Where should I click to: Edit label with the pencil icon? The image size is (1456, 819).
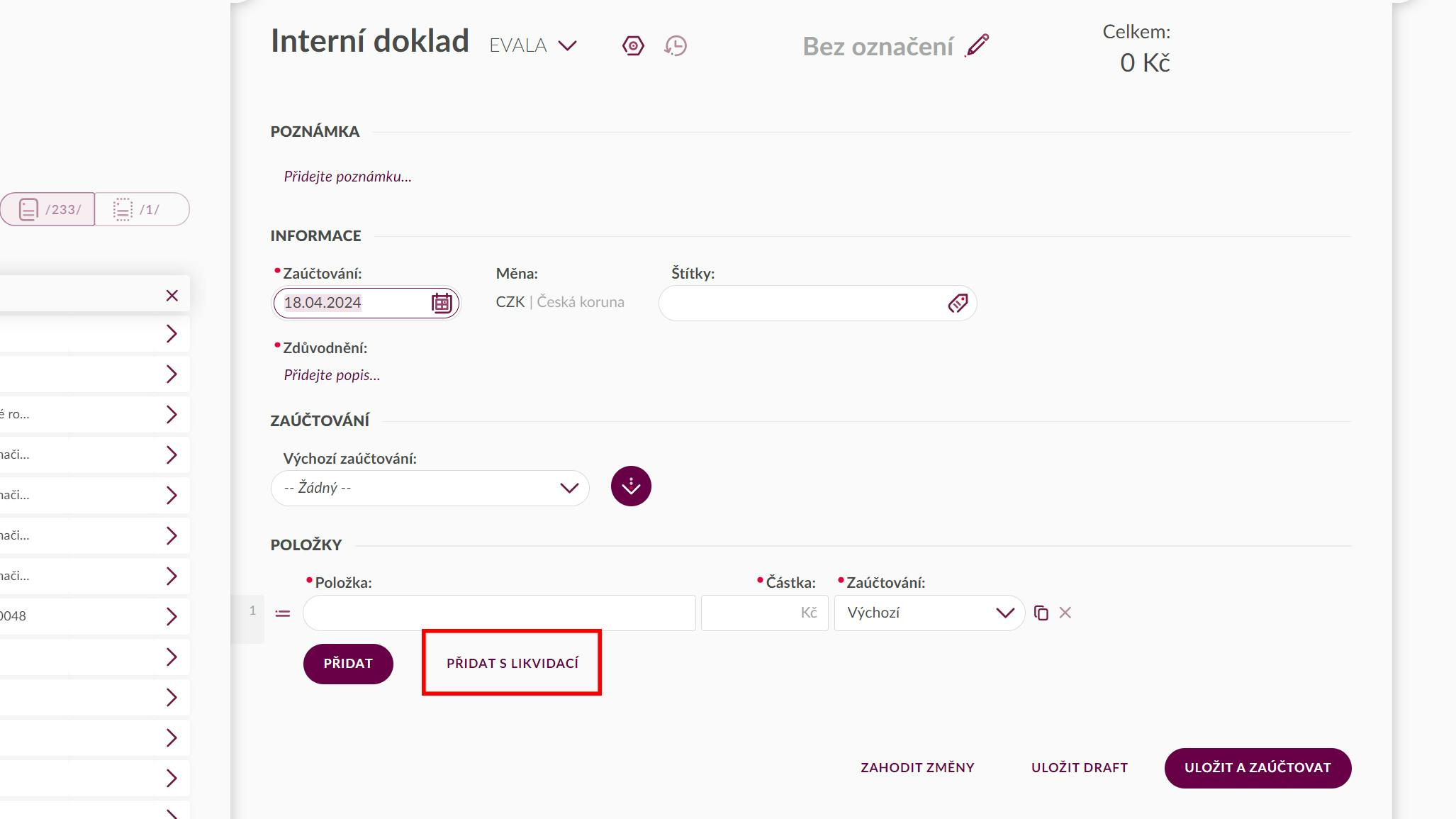pos(977,45)
